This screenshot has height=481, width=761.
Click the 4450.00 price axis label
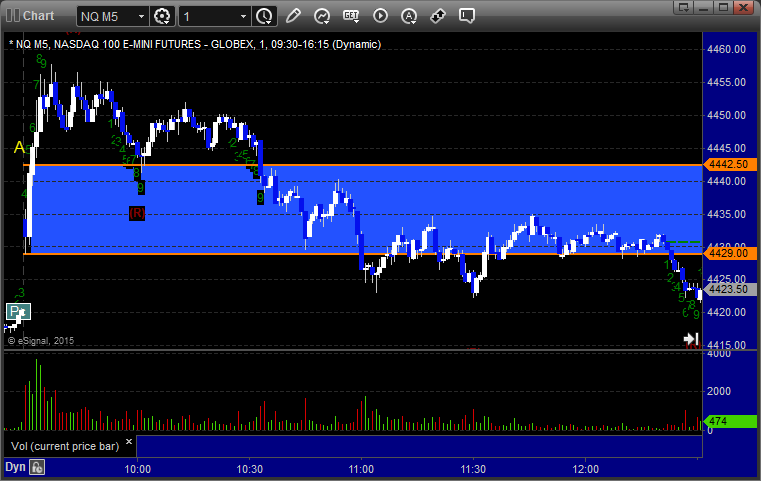727,115
